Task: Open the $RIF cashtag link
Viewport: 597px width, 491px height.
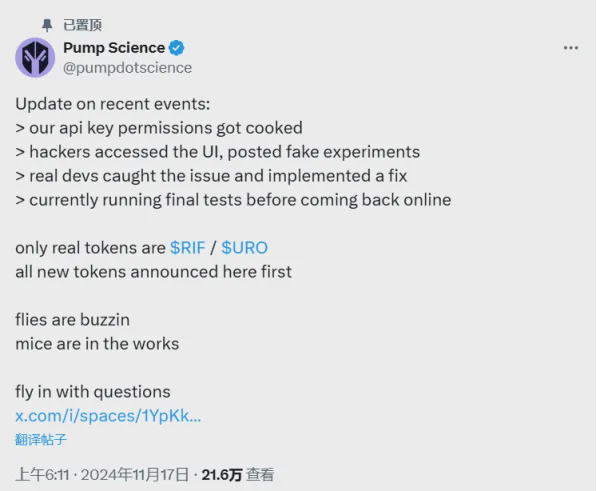Action: (188, 248)
